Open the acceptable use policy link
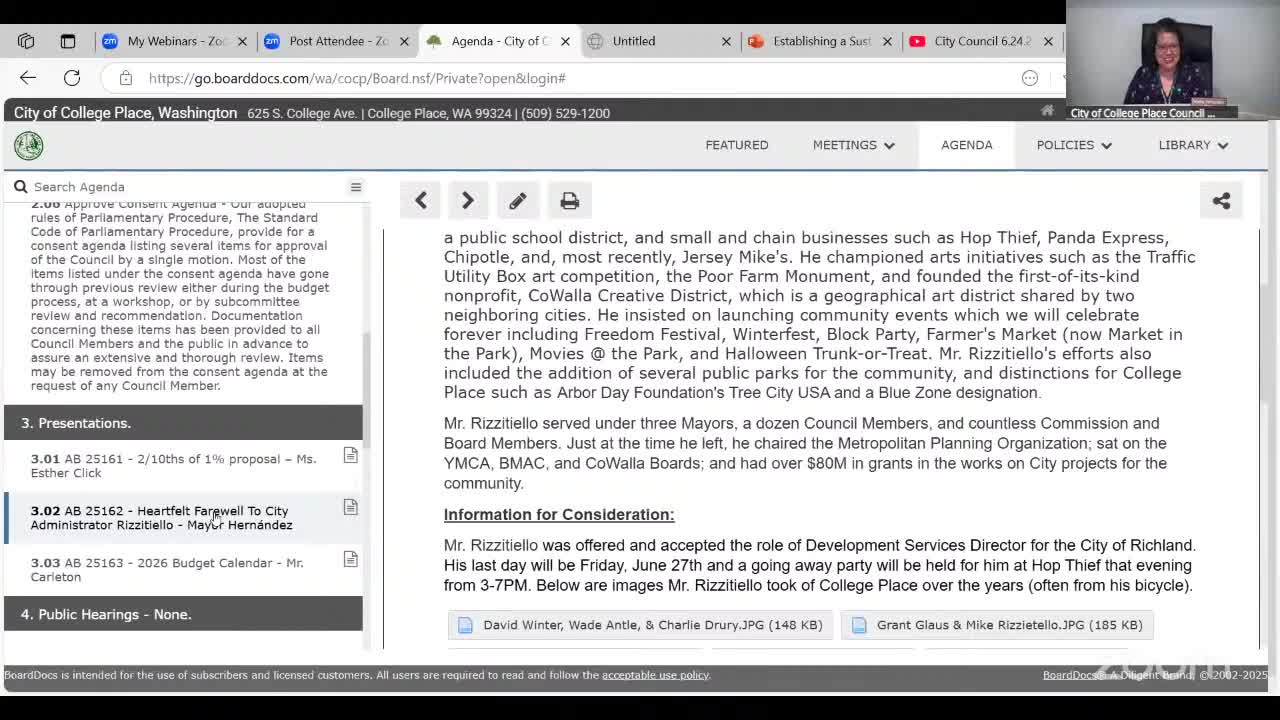This screenshot has width=1280, height=720. (655, 675)
